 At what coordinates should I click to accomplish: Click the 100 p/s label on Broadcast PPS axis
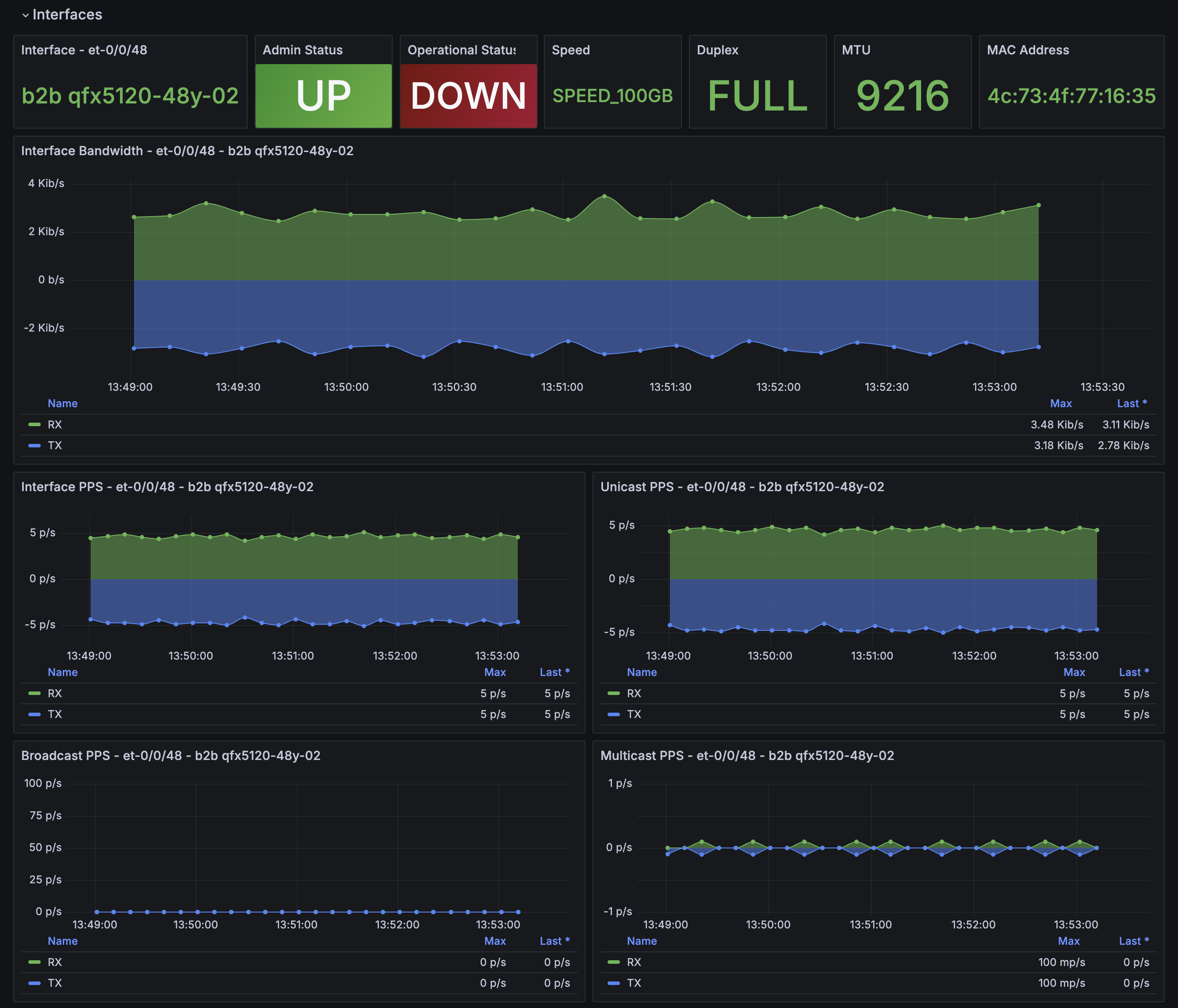coord(42,783)
